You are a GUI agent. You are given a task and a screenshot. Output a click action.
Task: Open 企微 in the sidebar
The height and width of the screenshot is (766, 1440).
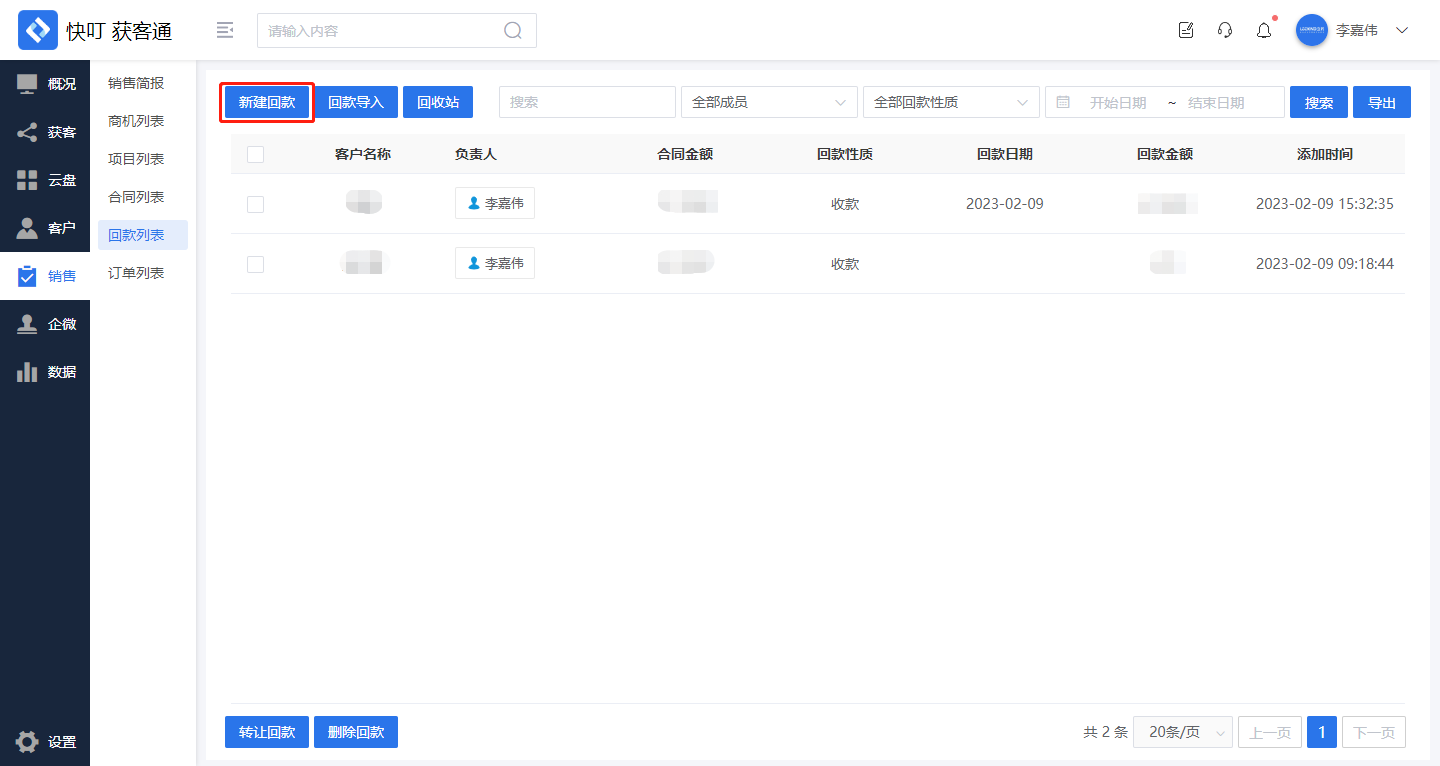pos(45,324)
